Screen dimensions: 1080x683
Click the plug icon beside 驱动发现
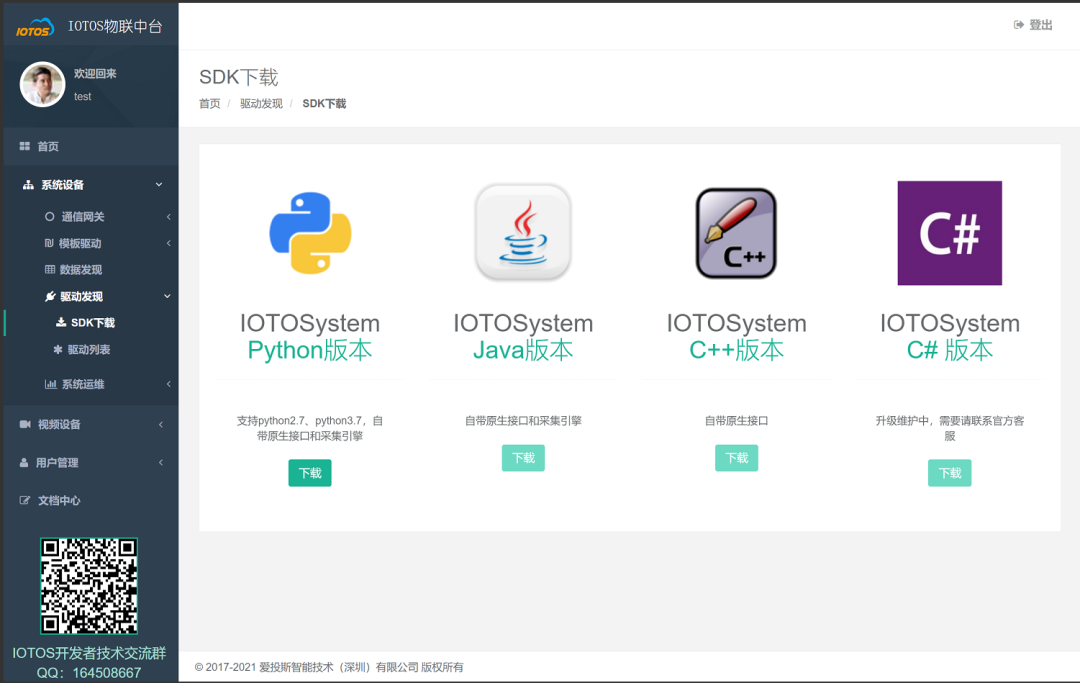[50, 296]
